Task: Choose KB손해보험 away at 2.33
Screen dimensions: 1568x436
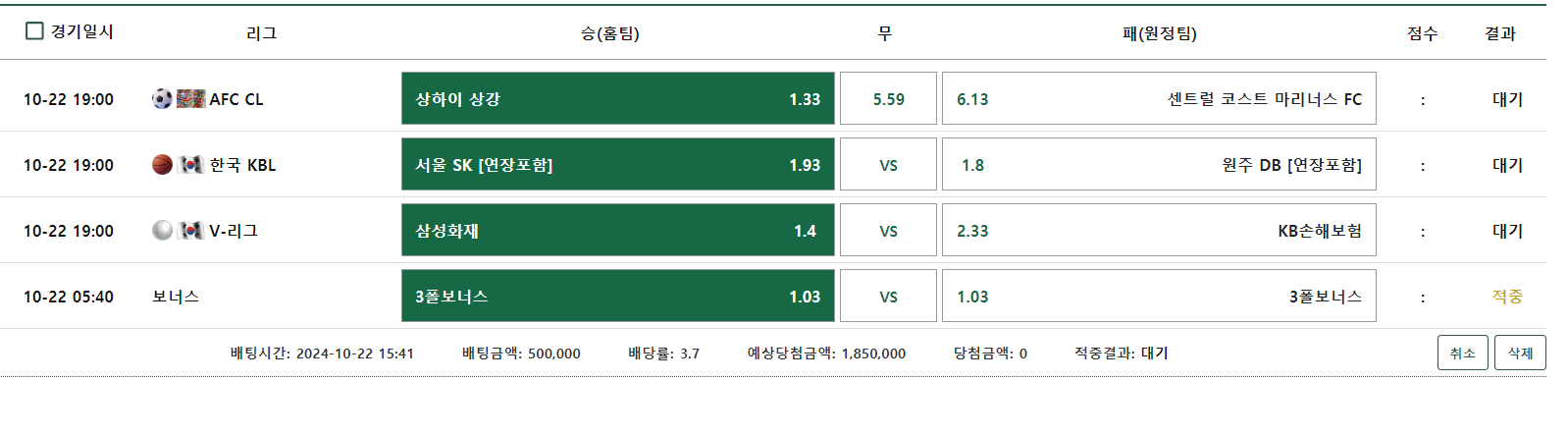Action: pyautogui.click(x=1158, y=230)
